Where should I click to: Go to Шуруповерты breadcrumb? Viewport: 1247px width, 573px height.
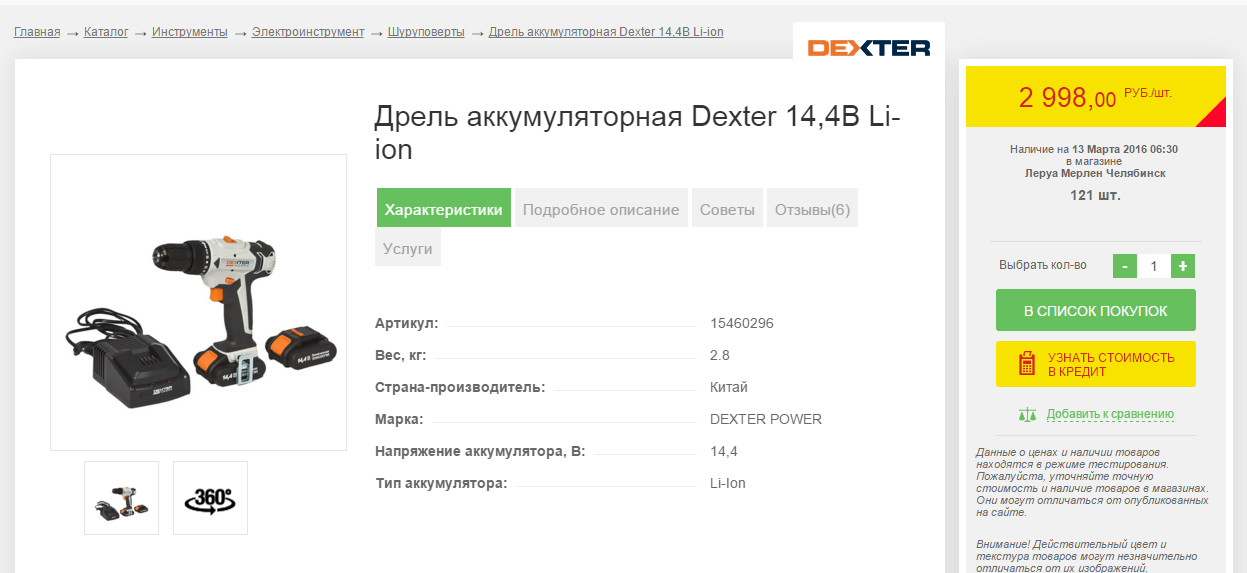[426, 32]
